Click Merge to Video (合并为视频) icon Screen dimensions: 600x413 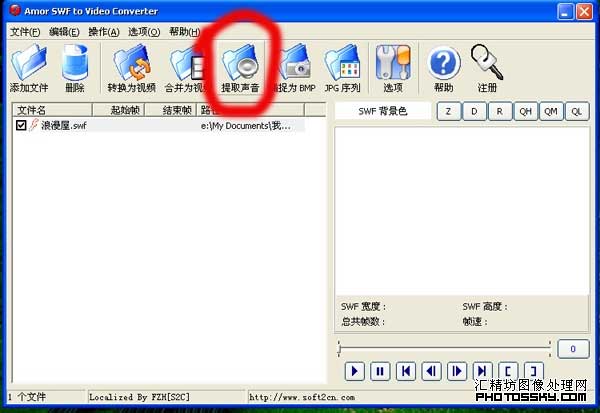pos(186,68)
